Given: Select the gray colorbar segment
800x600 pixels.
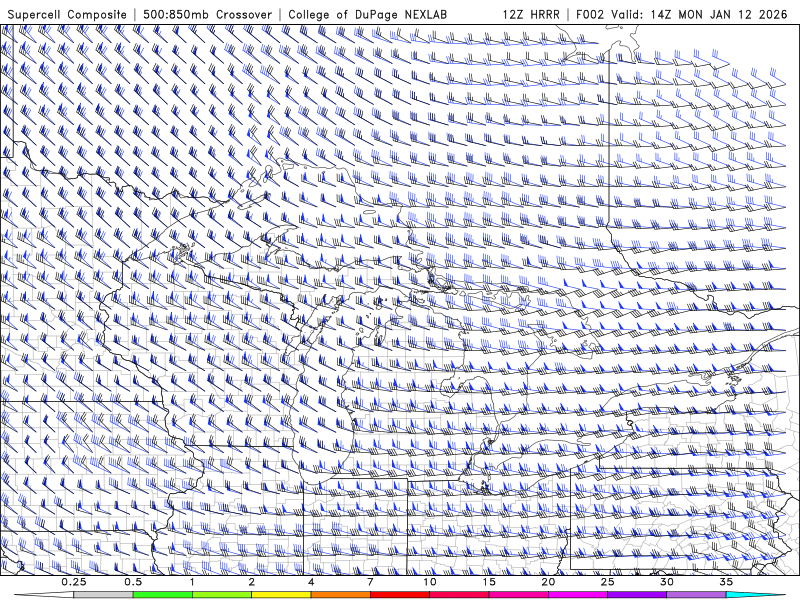Looking at the screenshot, I should point(104,595).
